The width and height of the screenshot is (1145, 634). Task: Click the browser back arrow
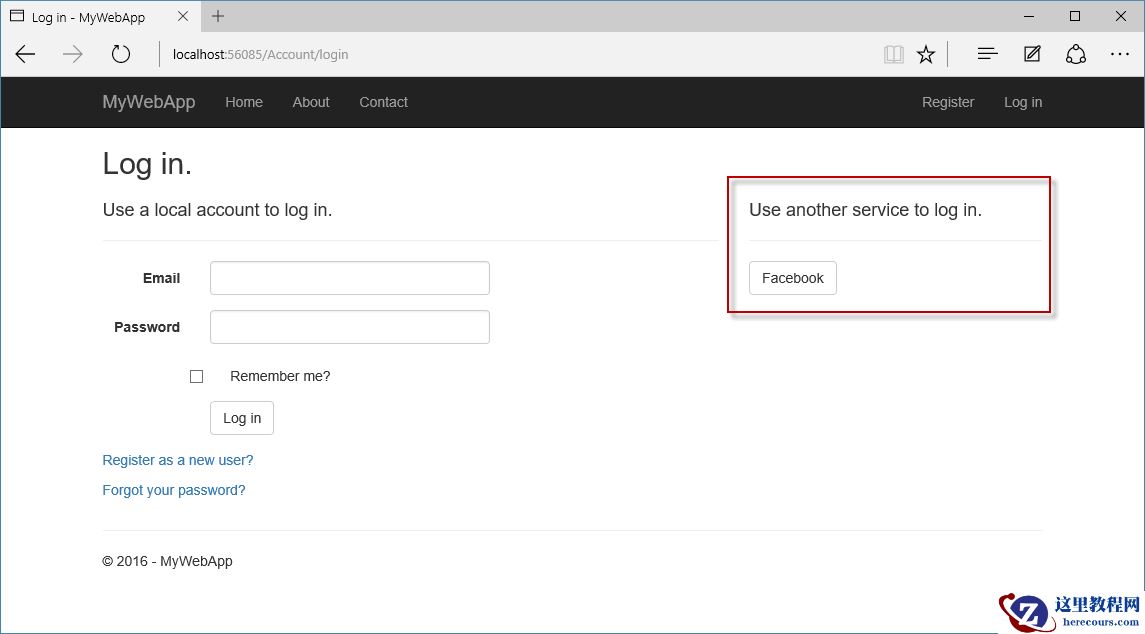[25, 54]
